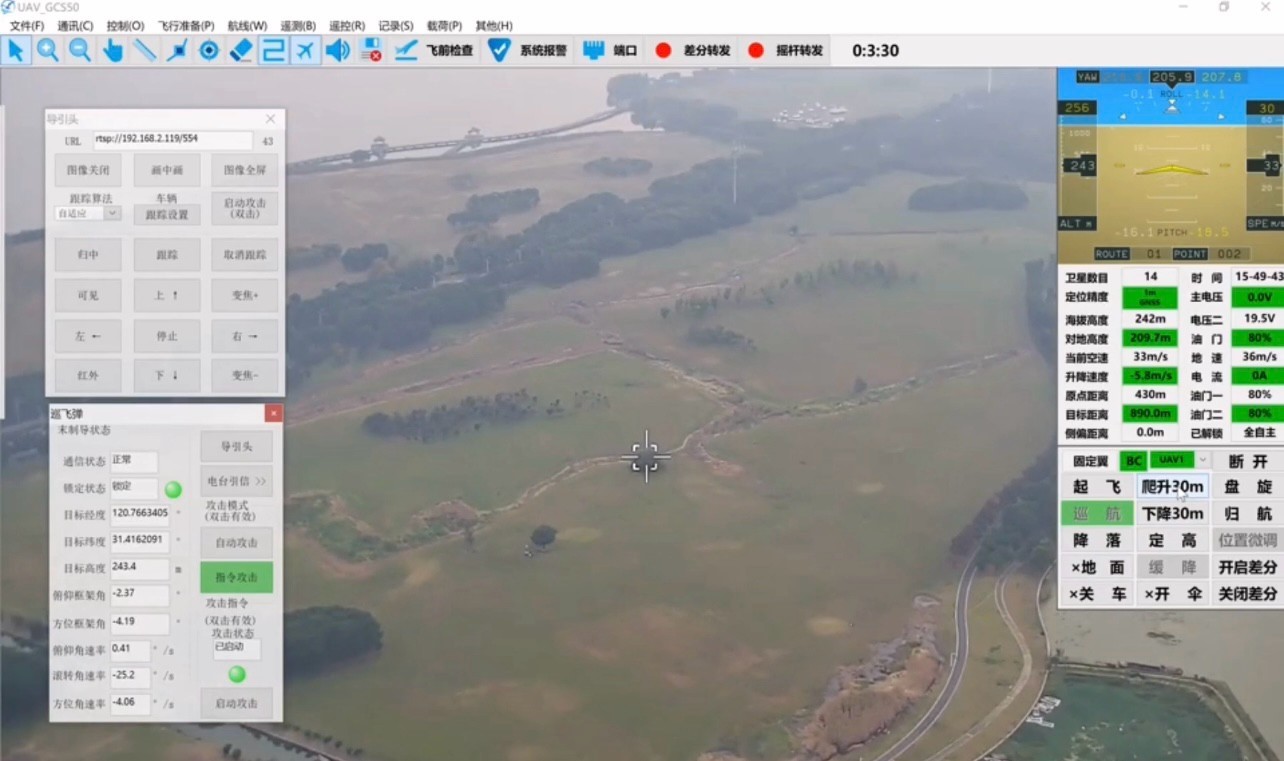This screenshot has width=1284, height=761.
Task: Select 自动攻击 attack mode
Action: point(237,543)
